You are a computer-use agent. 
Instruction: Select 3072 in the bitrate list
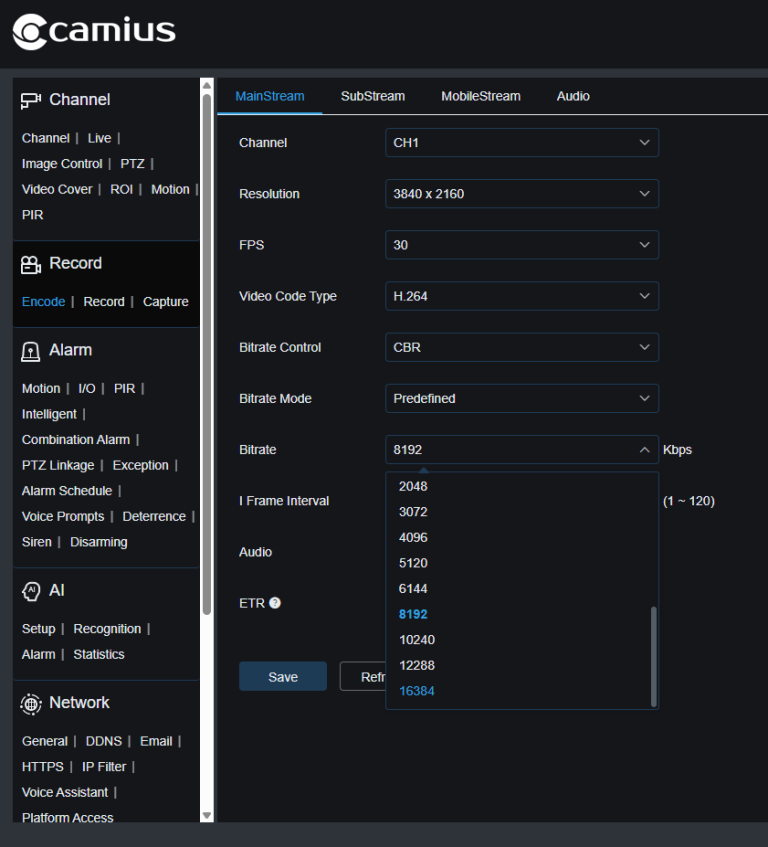pyautogui.click(x=413, y=512)
